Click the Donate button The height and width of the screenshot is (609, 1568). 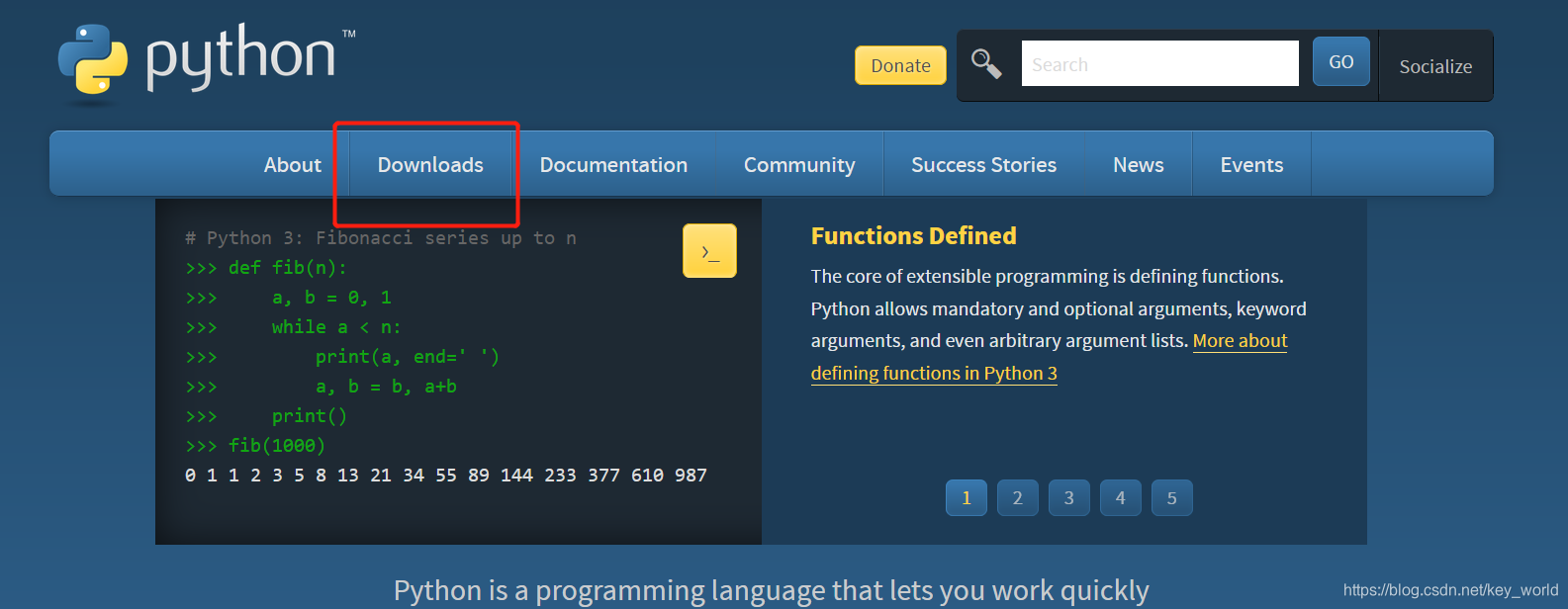[900, 65]
